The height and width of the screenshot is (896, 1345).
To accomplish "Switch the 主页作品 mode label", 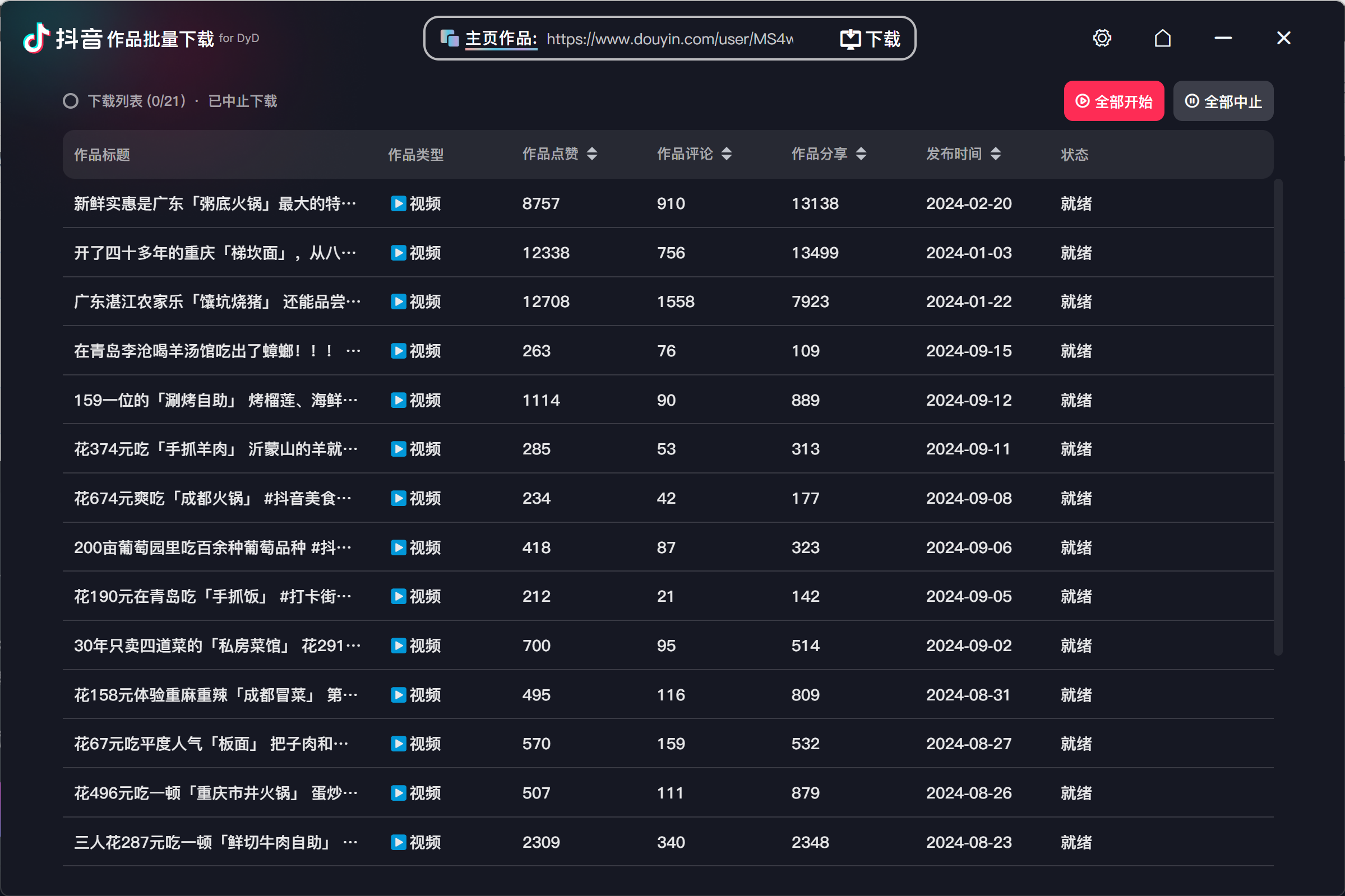I will [501, 39].
